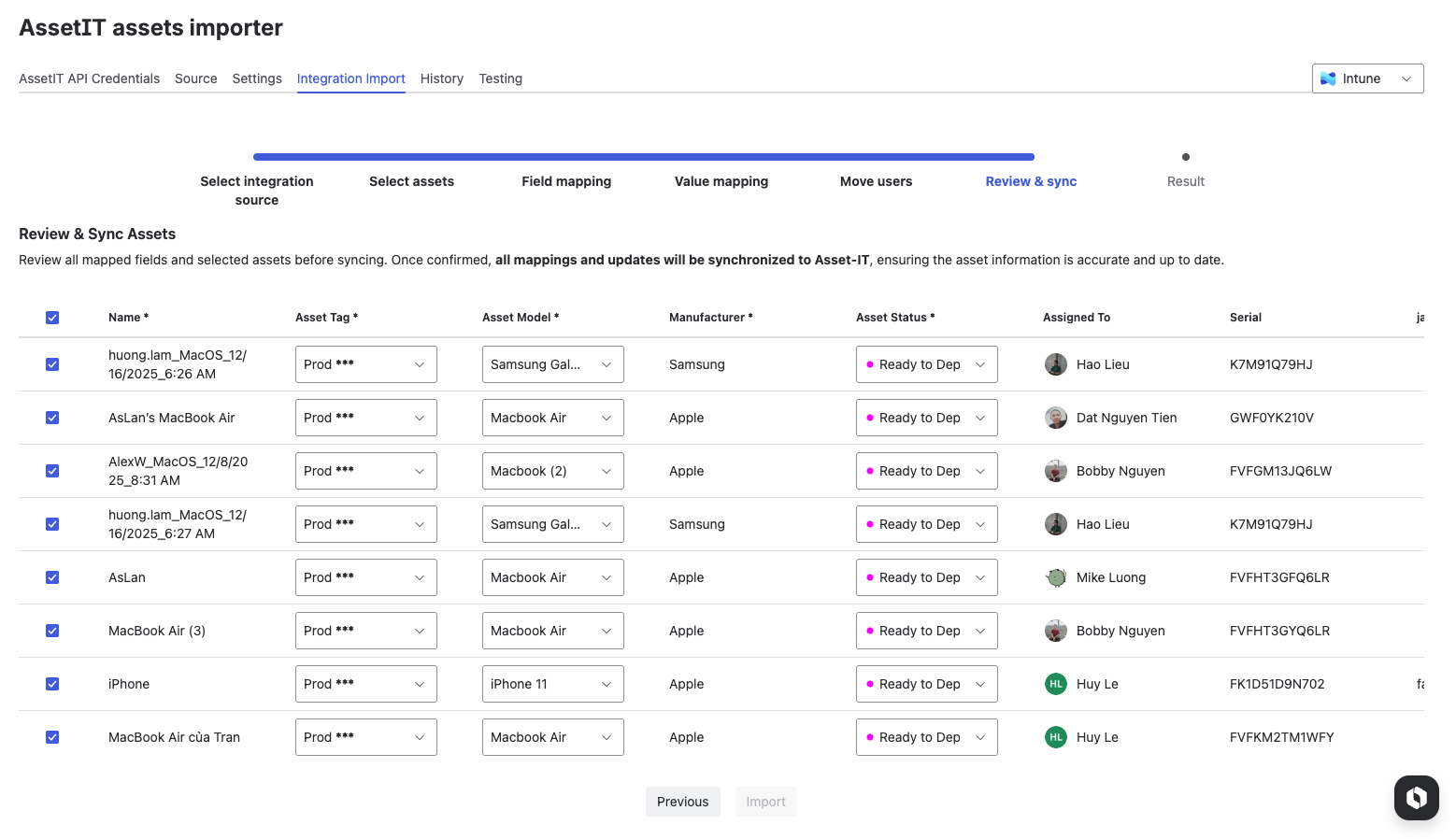Click Huy Le's avatar in iPhone row
This screenshot has height=839, width=1456.
pyautogui.click(x=1056, y=684)
